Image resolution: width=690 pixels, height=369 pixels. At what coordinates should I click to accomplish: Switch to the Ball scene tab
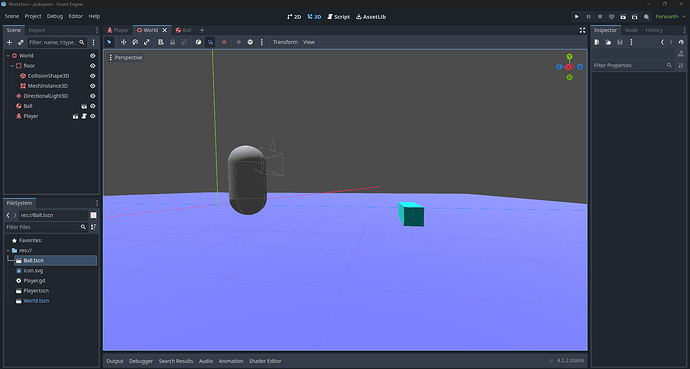coord(184,30)
